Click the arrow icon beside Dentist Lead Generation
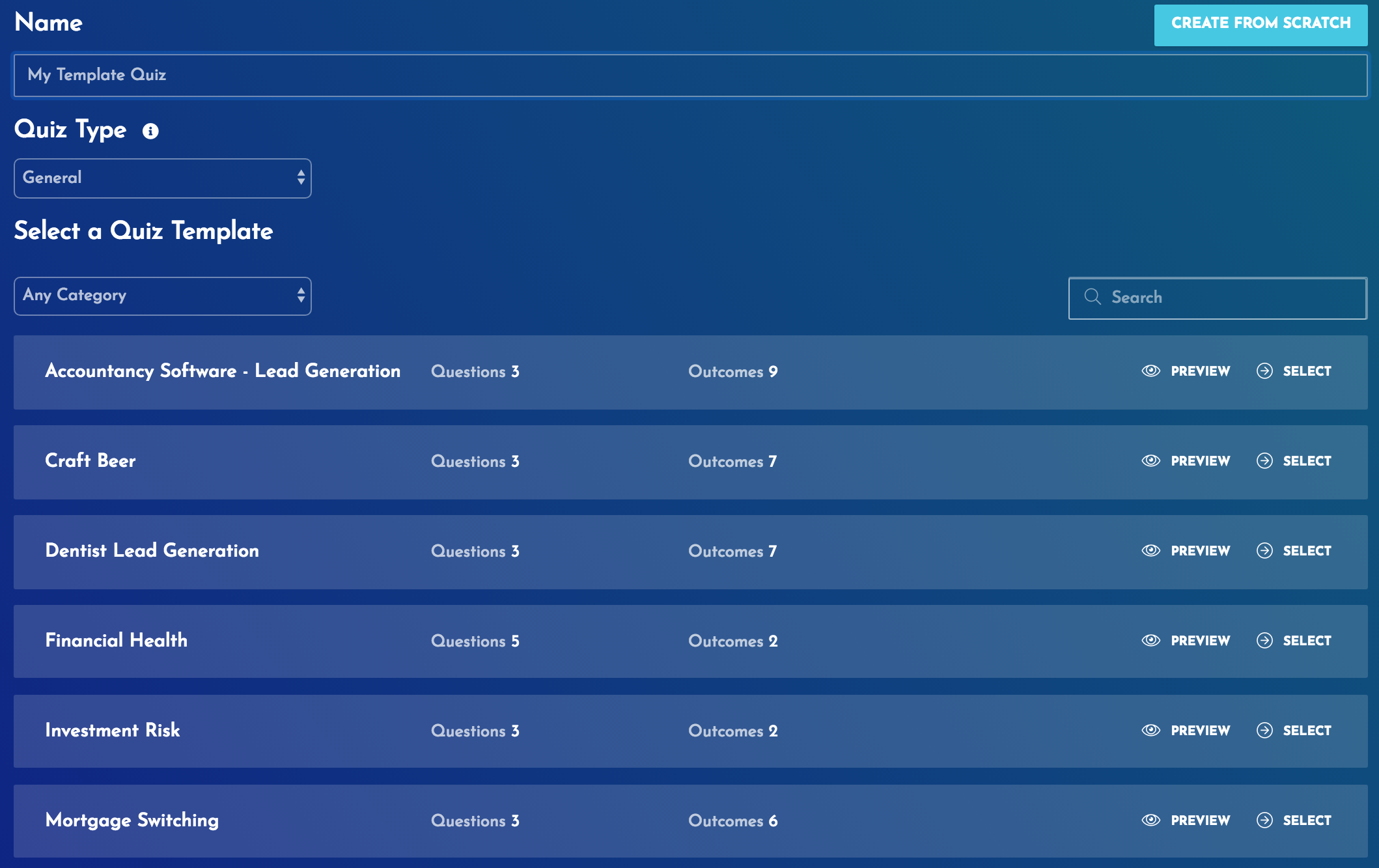 [x=1264, y=551]
